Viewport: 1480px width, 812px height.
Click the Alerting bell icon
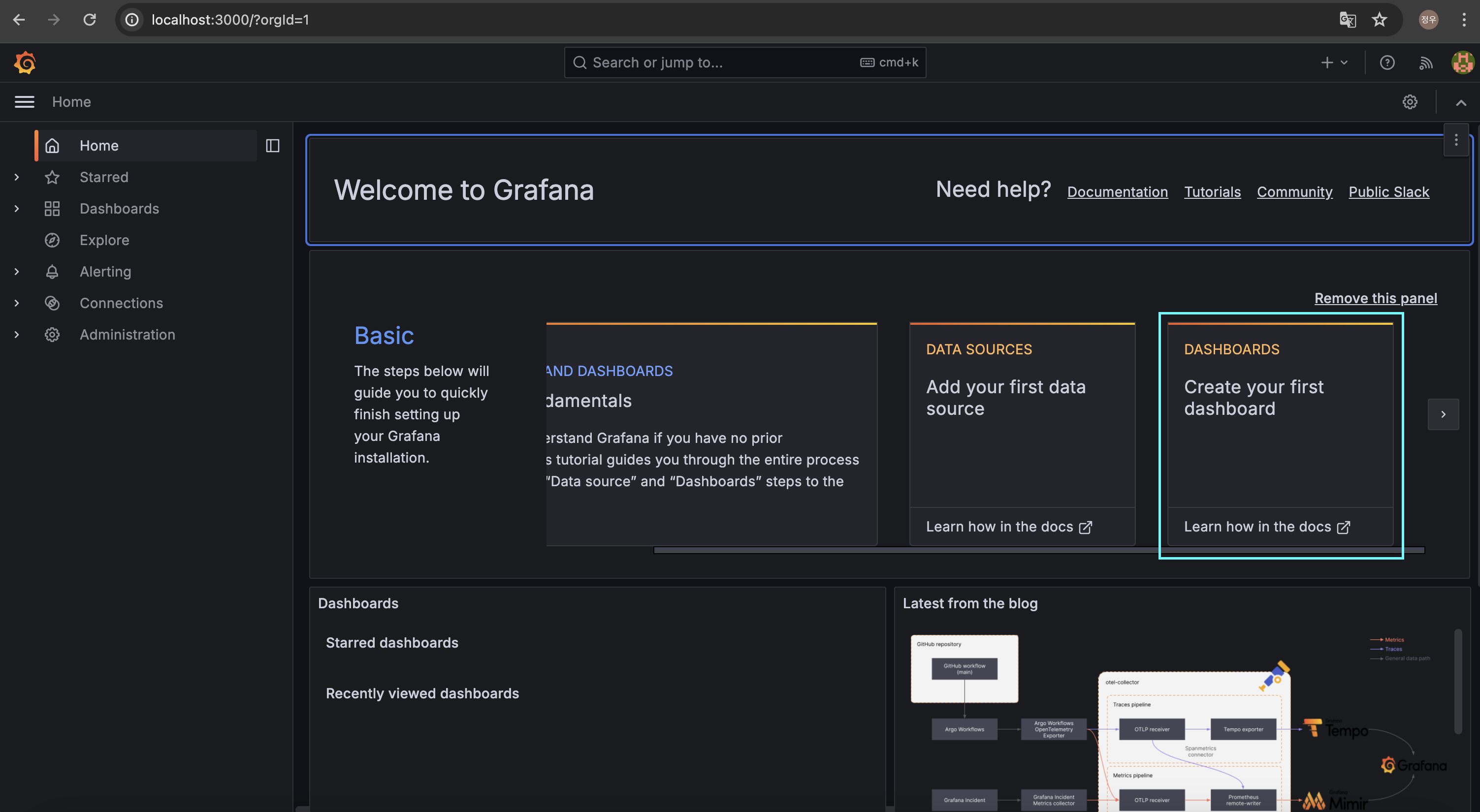point(52,272)
